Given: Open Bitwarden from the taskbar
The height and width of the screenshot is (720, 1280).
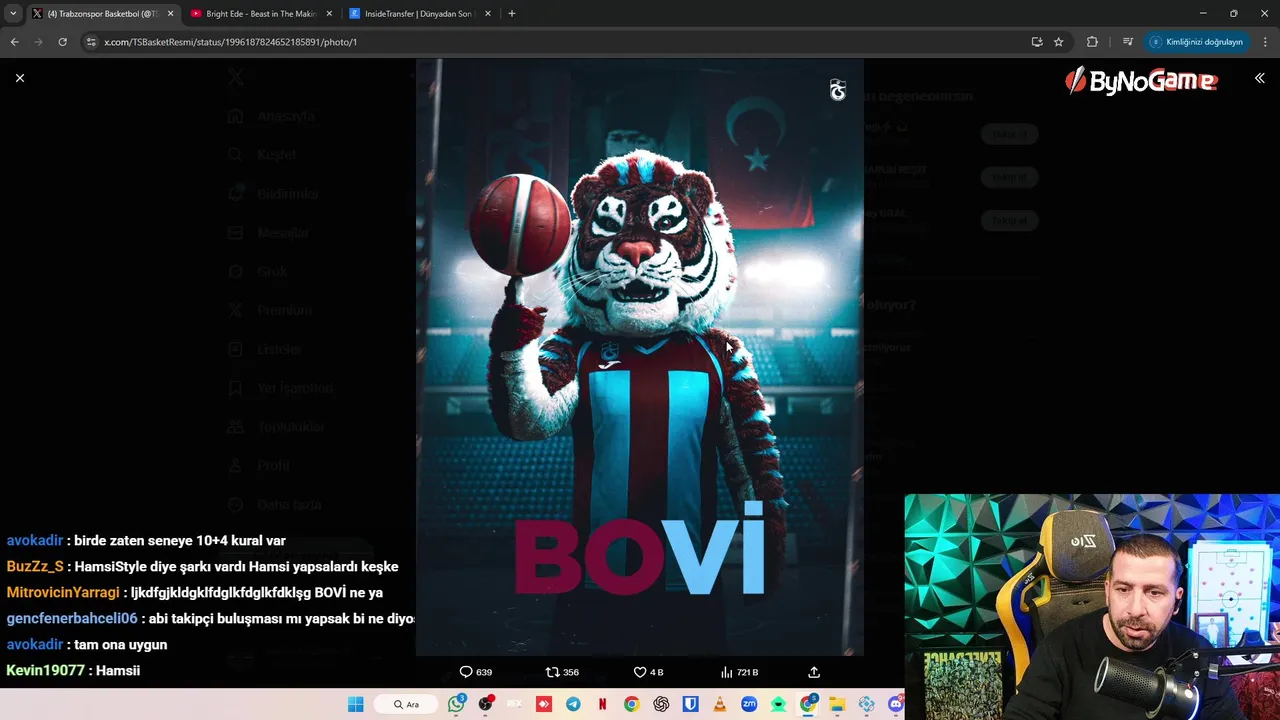Looking at the screenshot, I should [690, 704].
